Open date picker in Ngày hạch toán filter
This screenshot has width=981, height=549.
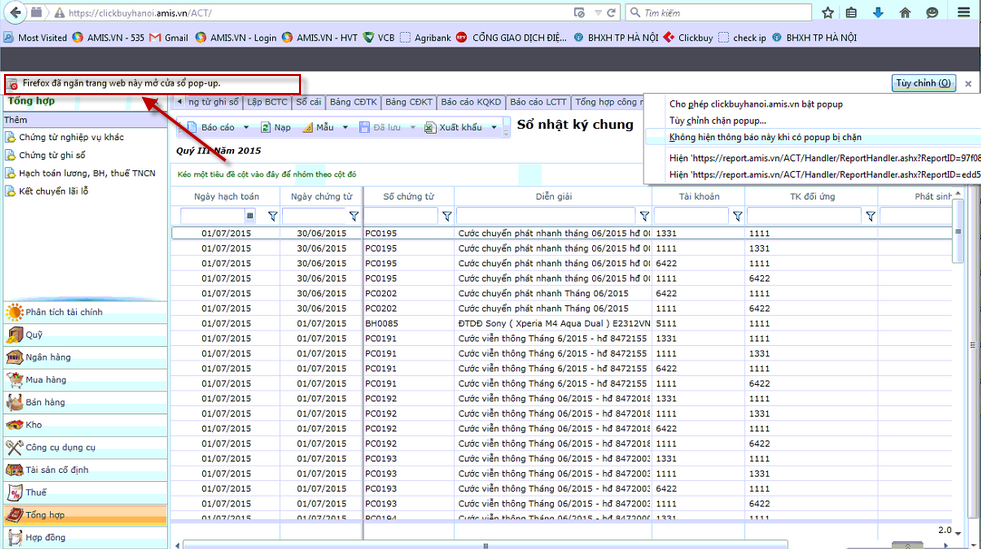click(x=250, y=216)
